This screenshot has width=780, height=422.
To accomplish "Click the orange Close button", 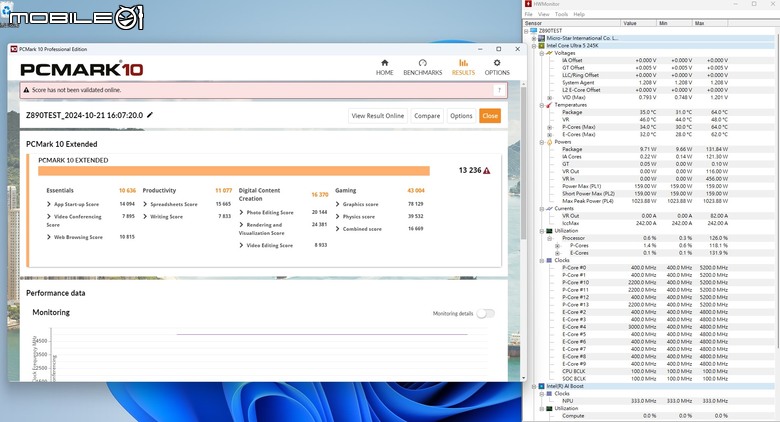I will 490,115.
